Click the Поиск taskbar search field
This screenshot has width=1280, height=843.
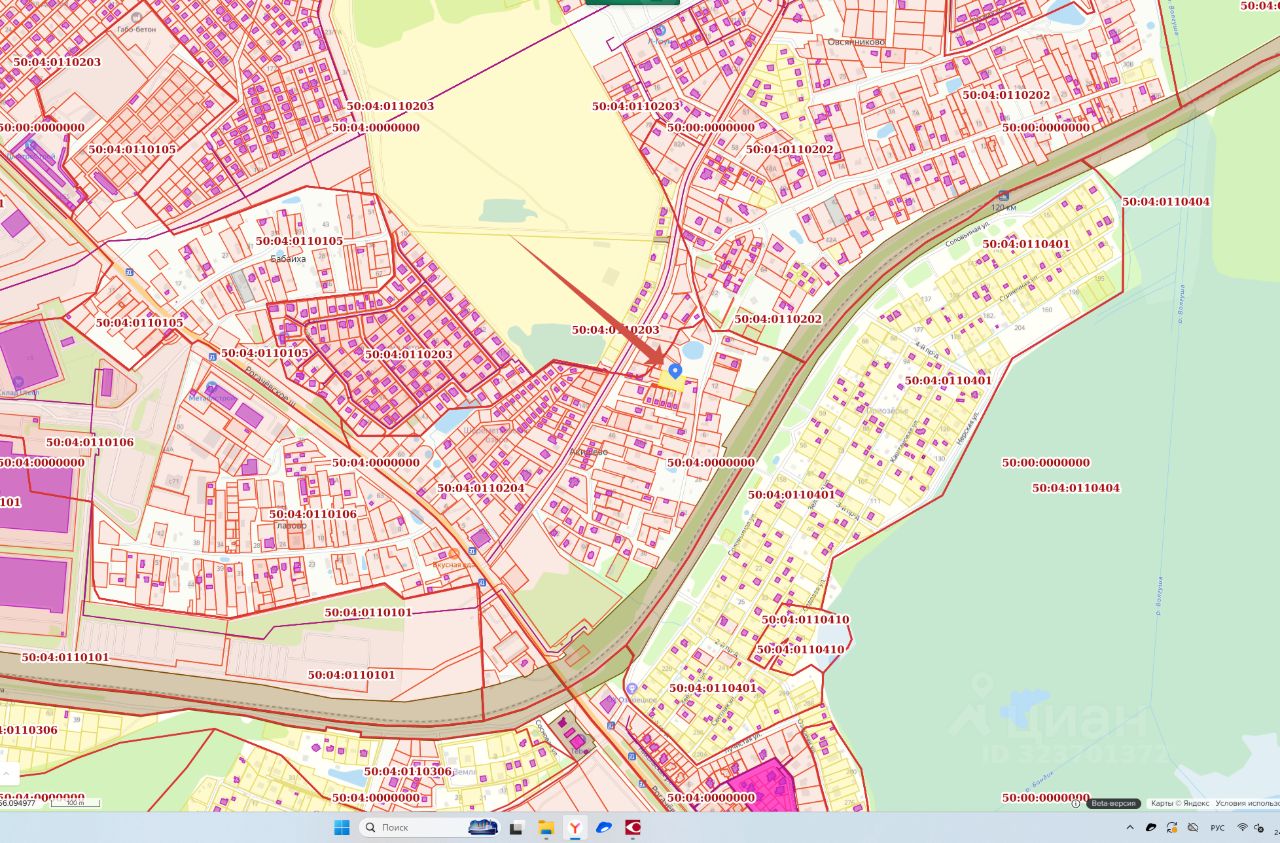(x=428, y=827)
